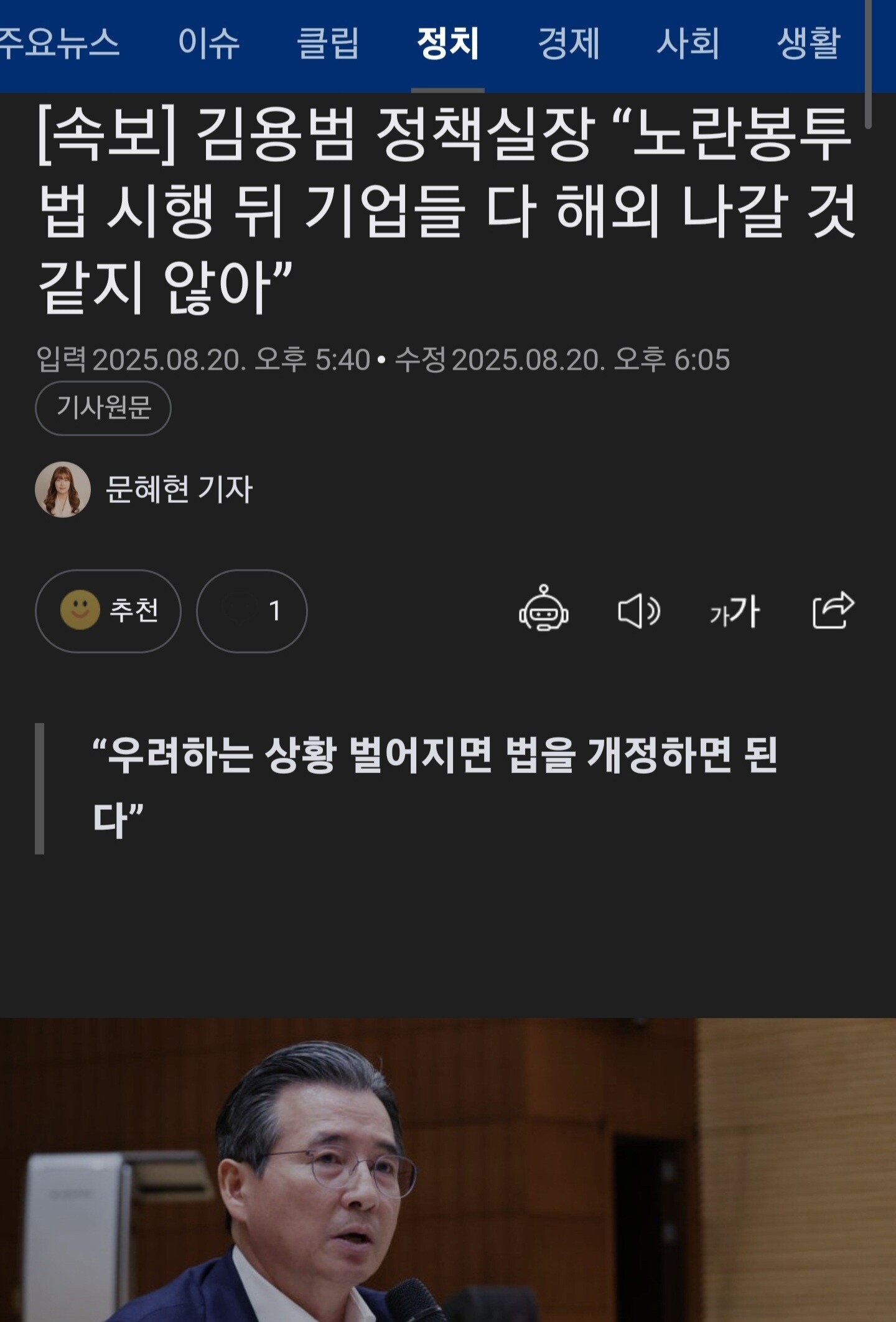This screenshot has height=1322, width=896.
Task: Open reporter 문혜현 기자 link
Action: coord(179,489)
